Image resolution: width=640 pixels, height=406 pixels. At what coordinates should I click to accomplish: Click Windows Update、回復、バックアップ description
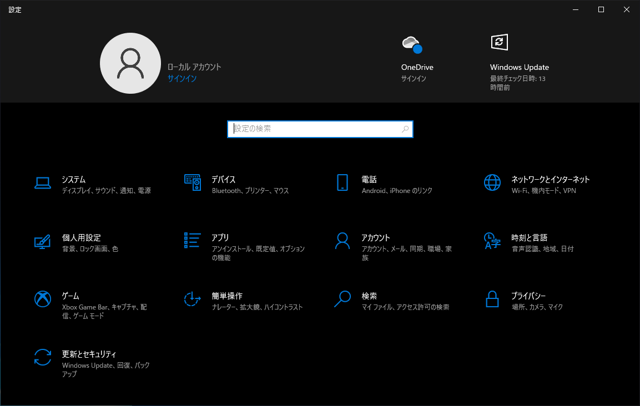106,370
